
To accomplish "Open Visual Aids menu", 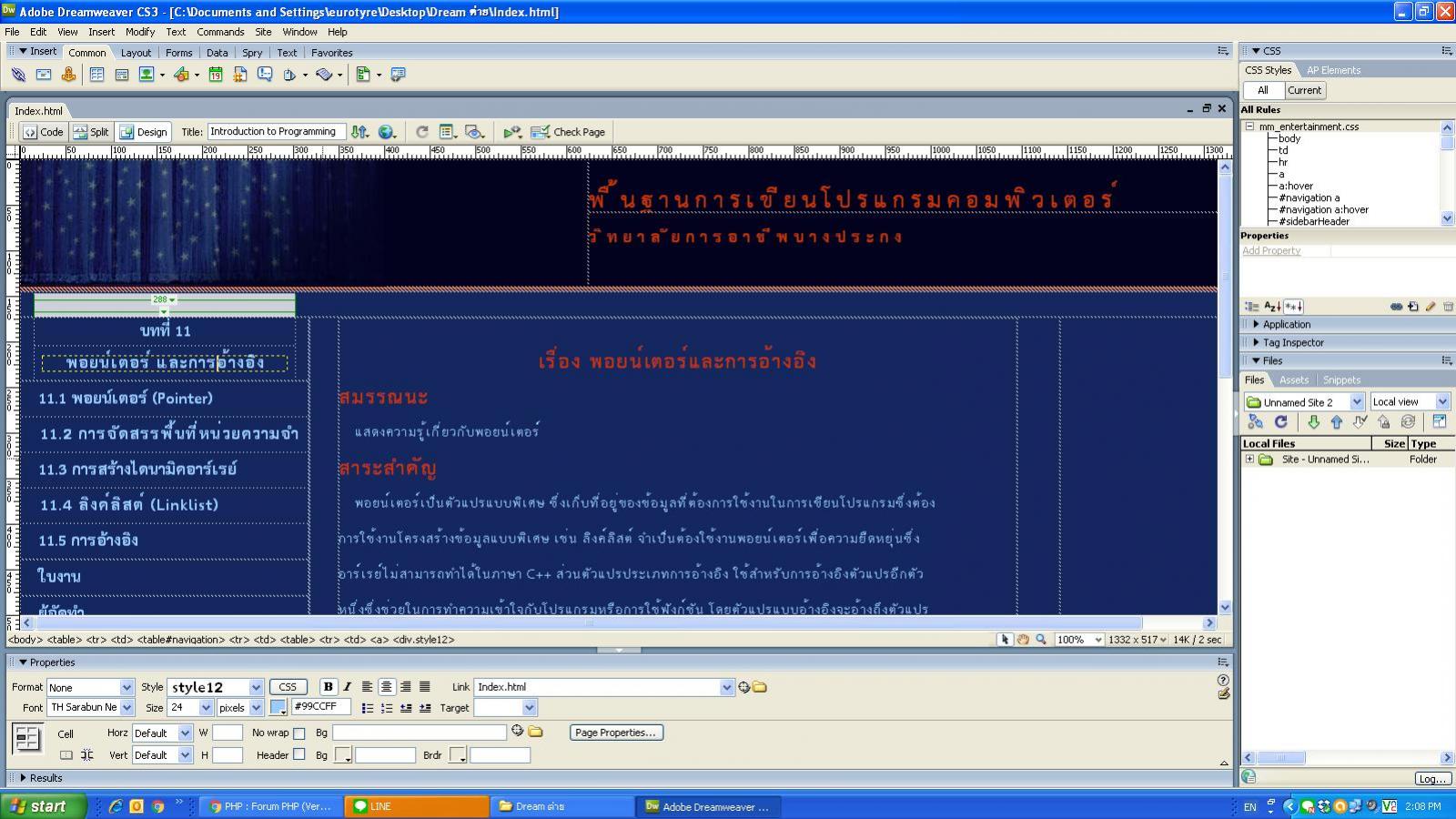I will pos(474,132).
